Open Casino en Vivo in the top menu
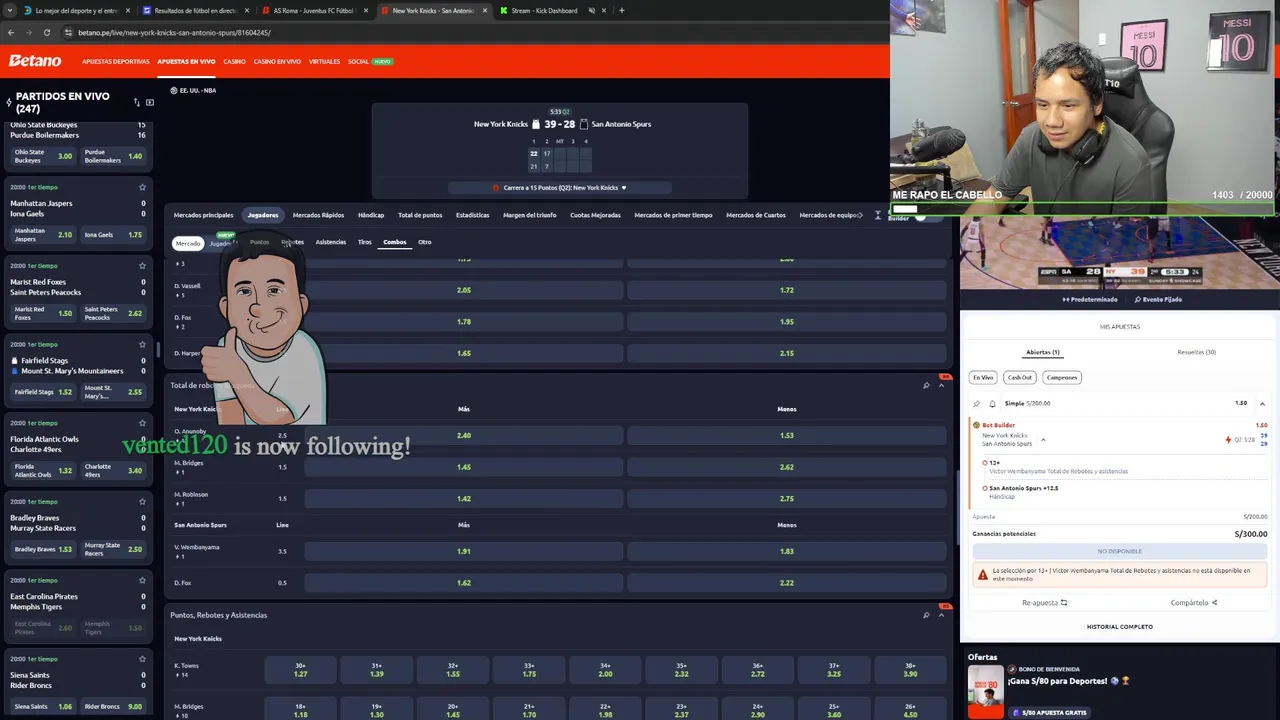 (x=277, y=61)
